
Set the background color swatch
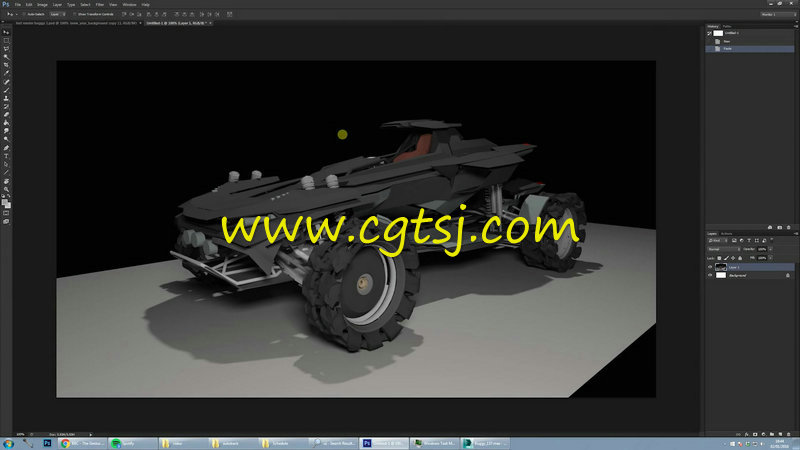(8, 205)
